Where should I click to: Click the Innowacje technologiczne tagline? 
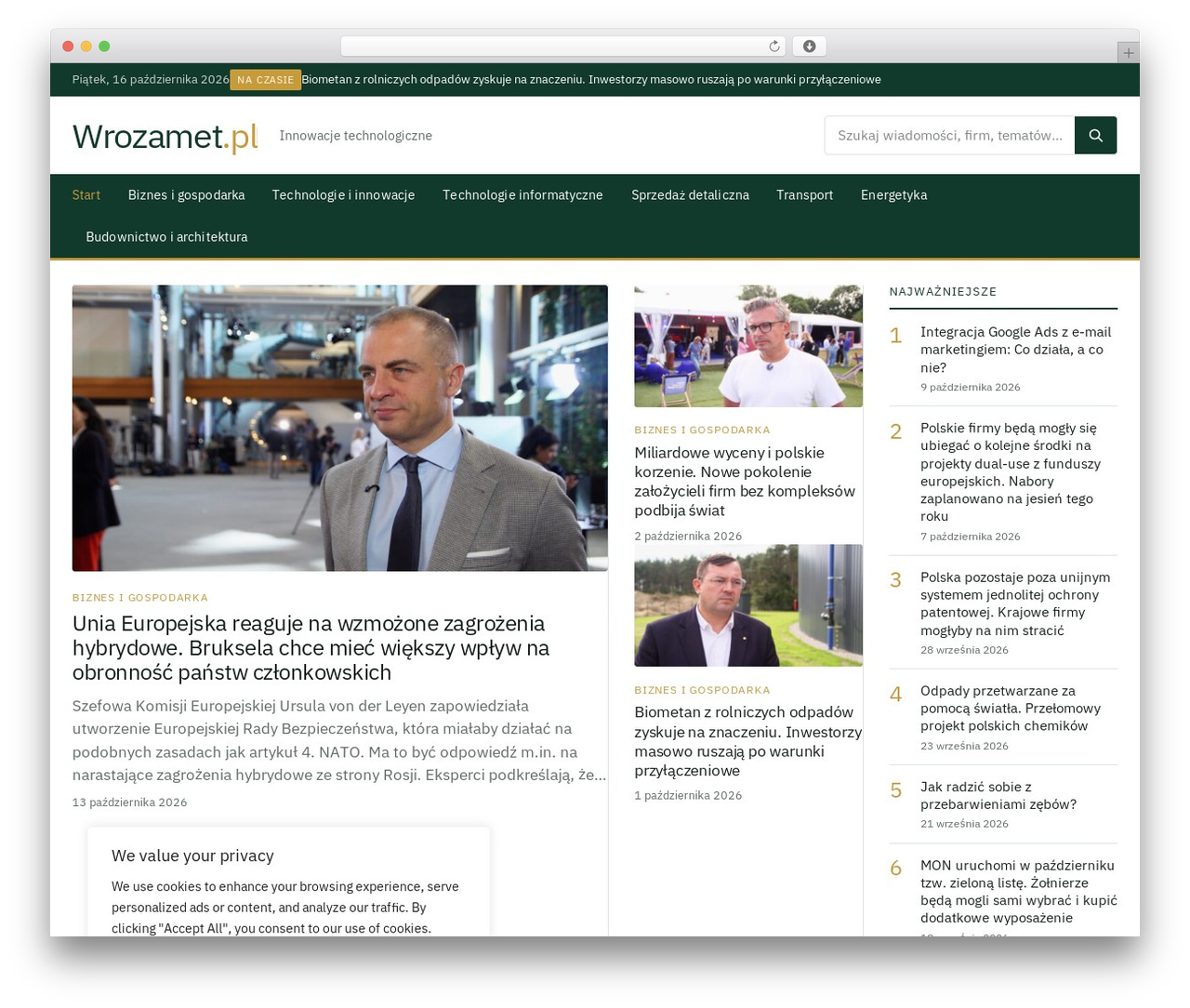[x=356, y=136]
